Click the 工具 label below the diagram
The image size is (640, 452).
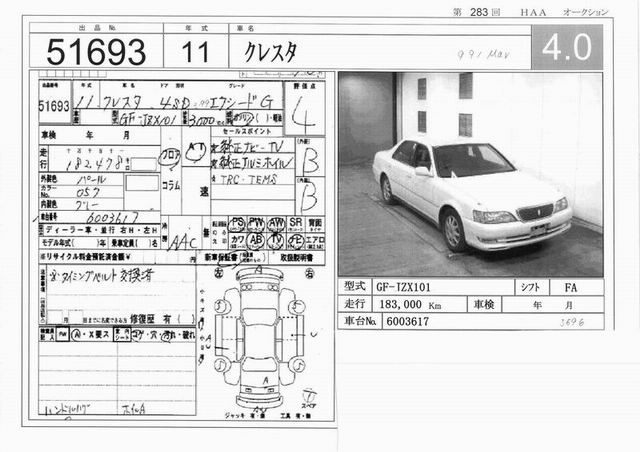click(285, 416)
